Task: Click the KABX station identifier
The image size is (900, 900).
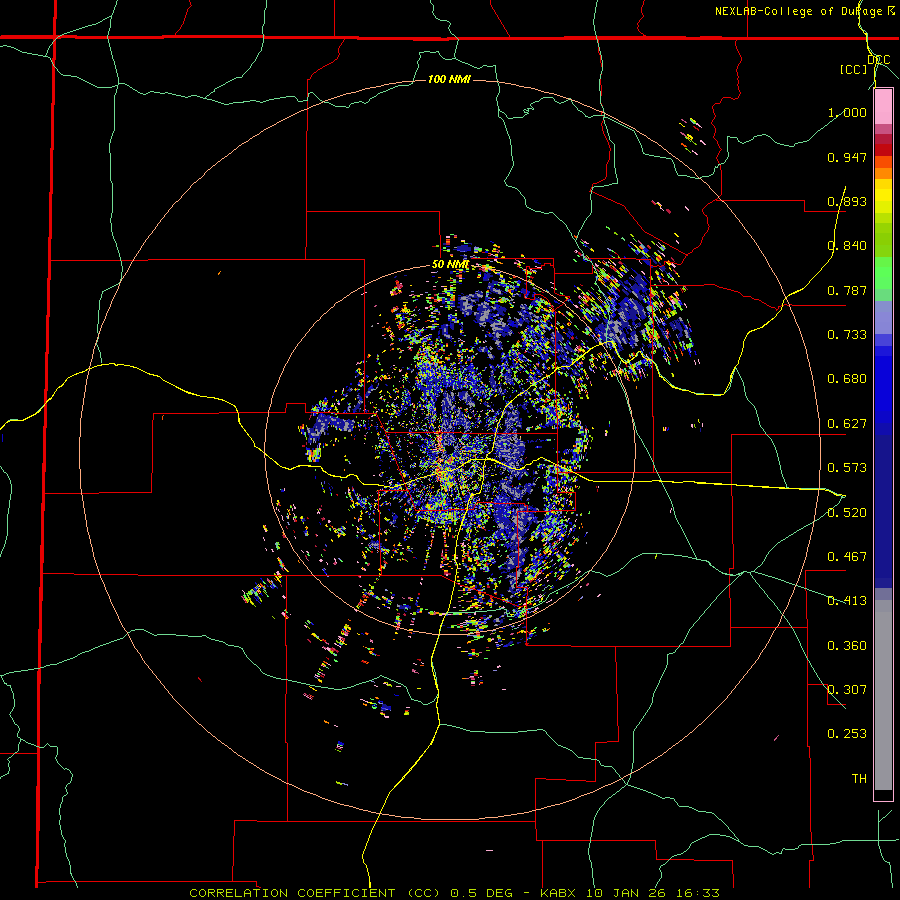Action: coord(560,893)
